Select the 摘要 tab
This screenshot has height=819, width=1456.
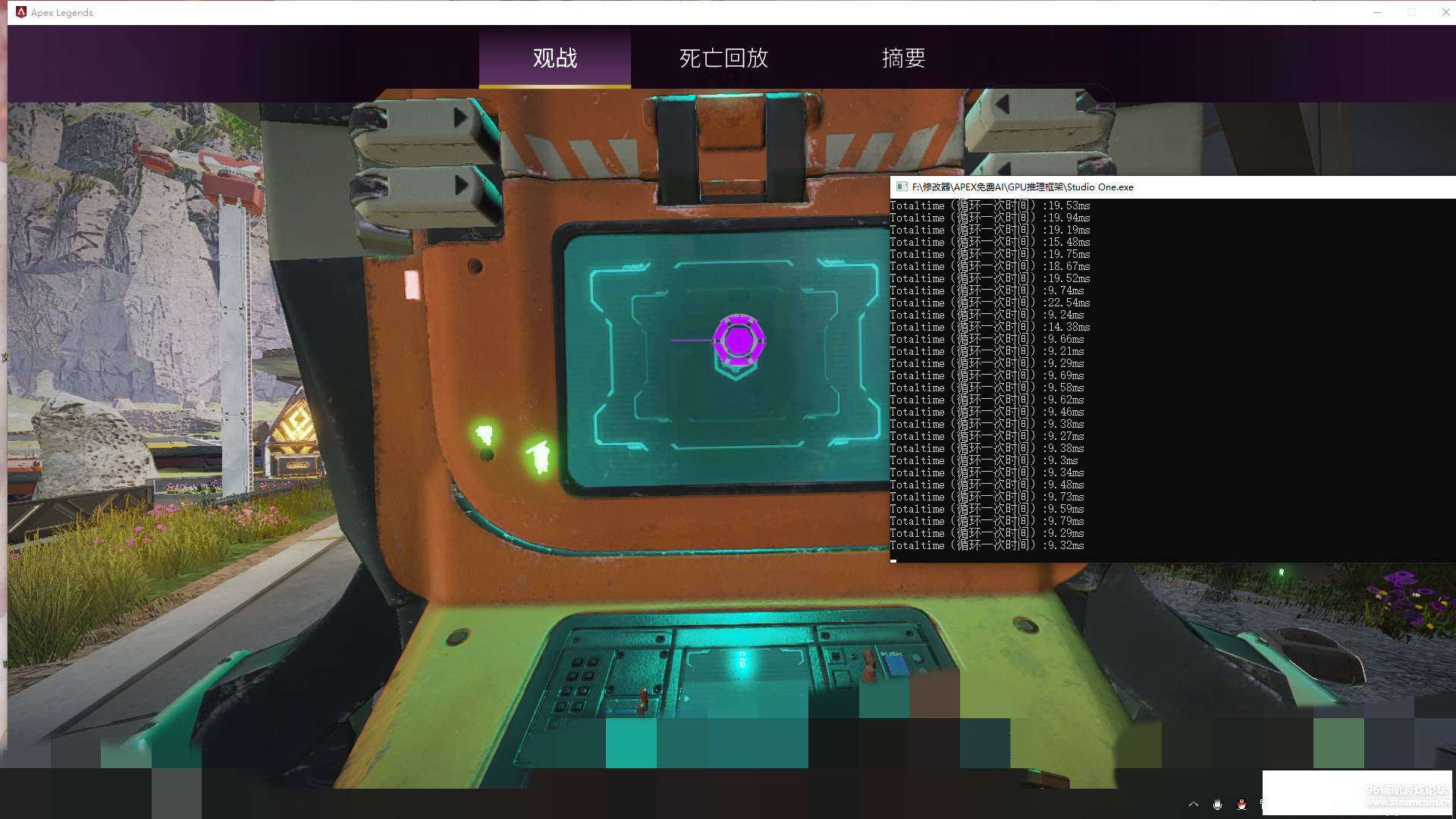[x=903, y=58]
